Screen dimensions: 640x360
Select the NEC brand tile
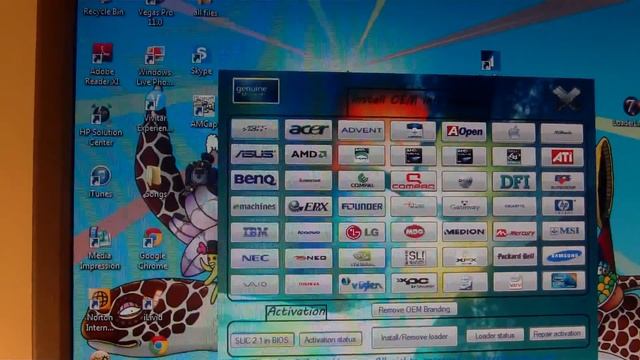[x=254, y=258]
